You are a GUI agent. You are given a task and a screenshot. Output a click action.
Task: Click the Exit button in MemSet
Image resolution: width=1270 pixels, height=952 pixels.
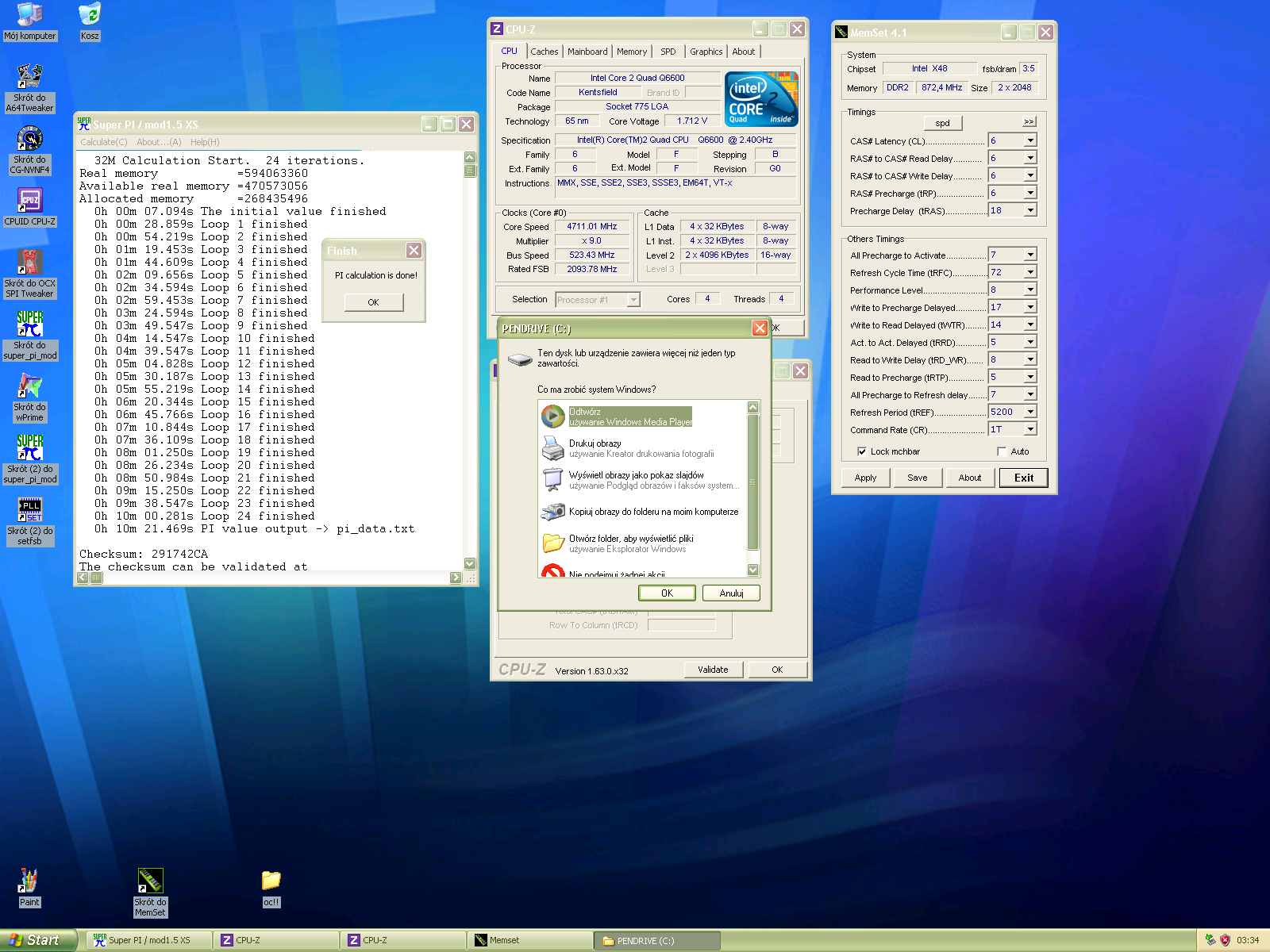(1024, 478)
